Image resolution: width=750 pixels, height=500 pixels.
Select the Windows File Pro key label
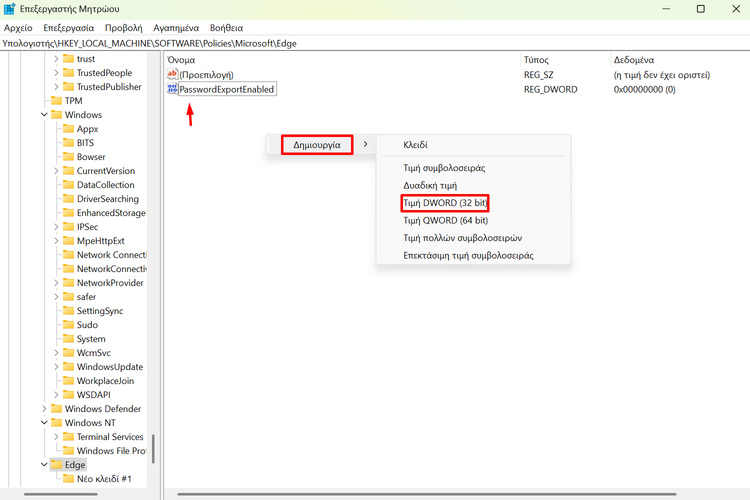click(x=111, y=451)
